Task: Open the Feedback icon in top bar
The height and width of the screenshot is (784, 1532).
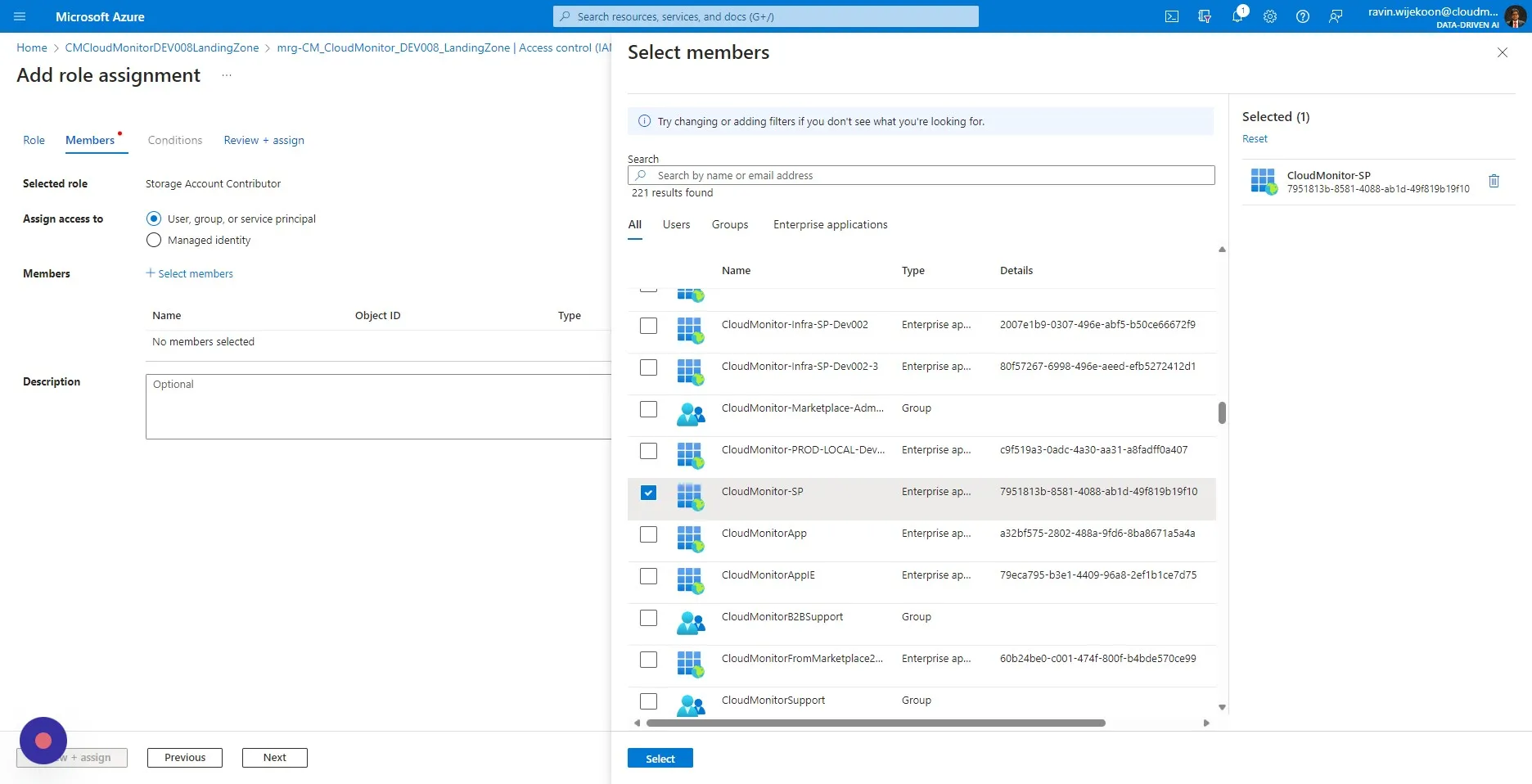Action: tap(1336, 16)
